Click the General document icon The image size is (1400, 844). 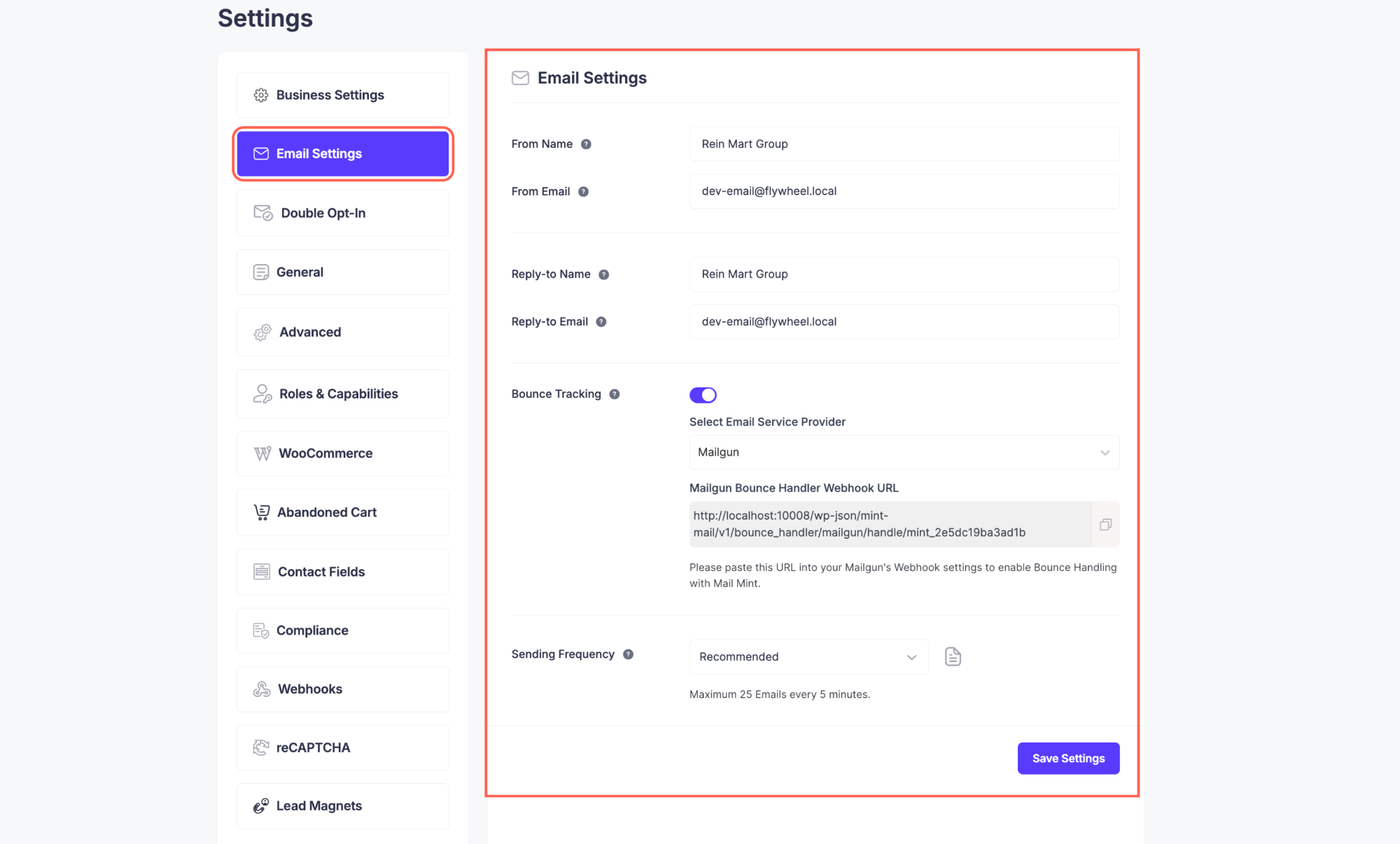point(261,272)
